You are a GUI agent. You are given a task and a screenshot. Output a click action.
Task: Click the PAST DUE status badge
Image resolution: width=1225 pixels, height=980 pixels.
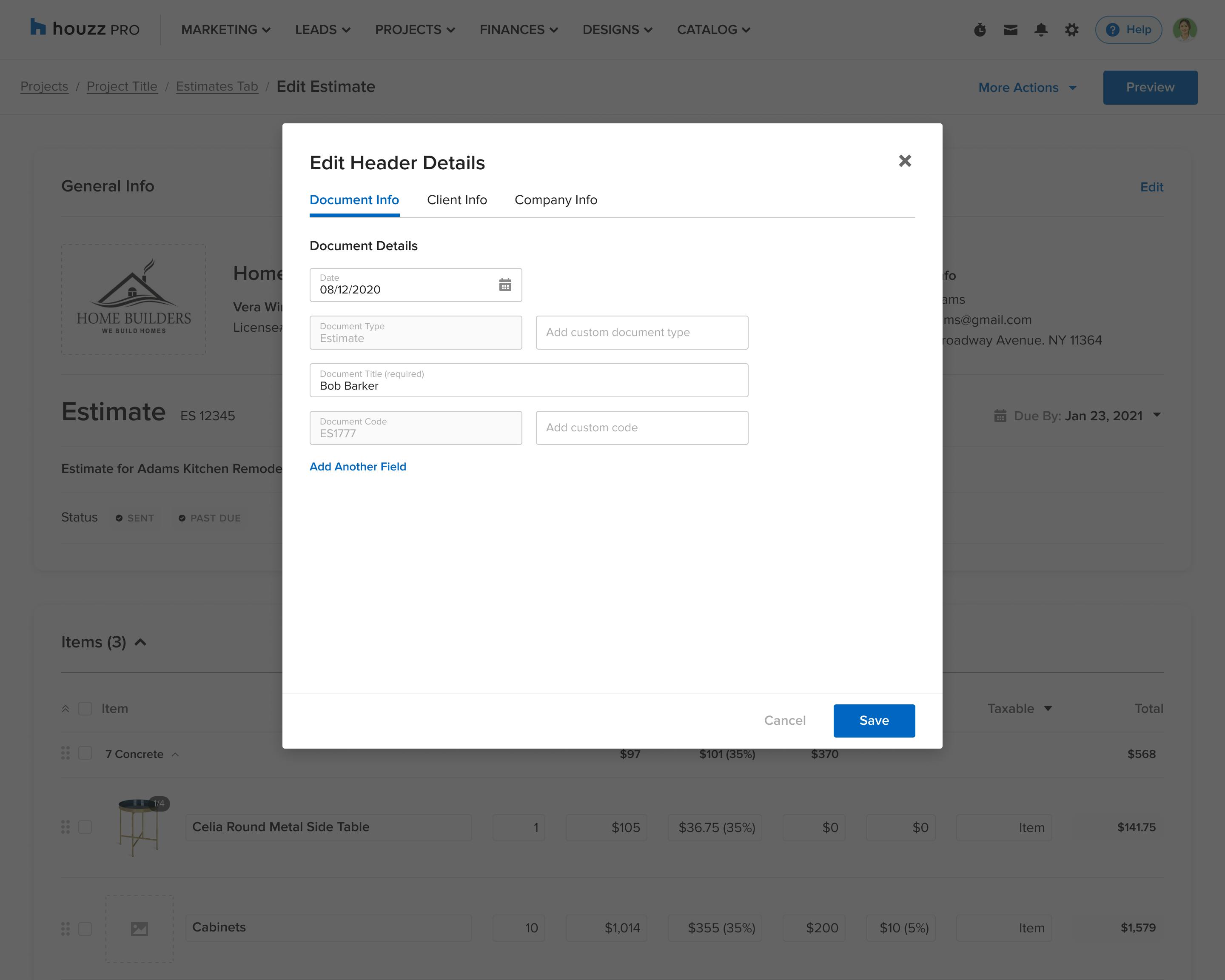210,518
